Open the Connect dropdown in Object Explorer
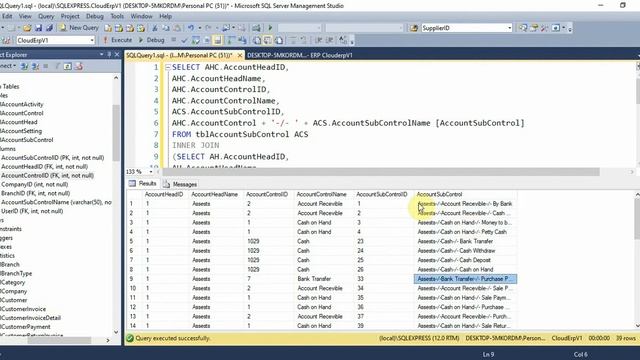Image resolution: width=640 pixels, height=360 pixels. (8, 66)
